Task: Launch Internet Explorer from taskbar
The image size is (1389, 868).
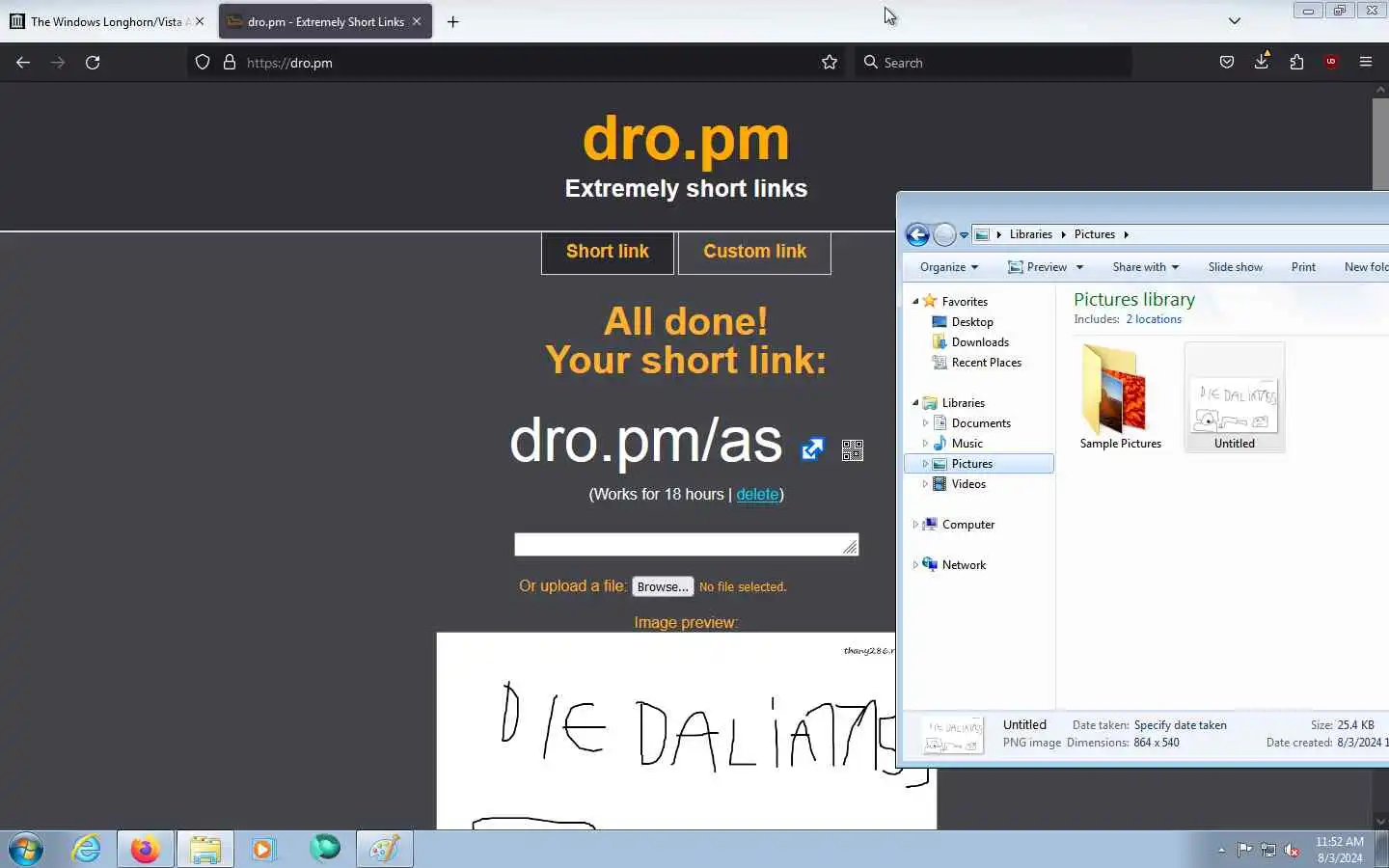Action: click(x=87, y=850)
